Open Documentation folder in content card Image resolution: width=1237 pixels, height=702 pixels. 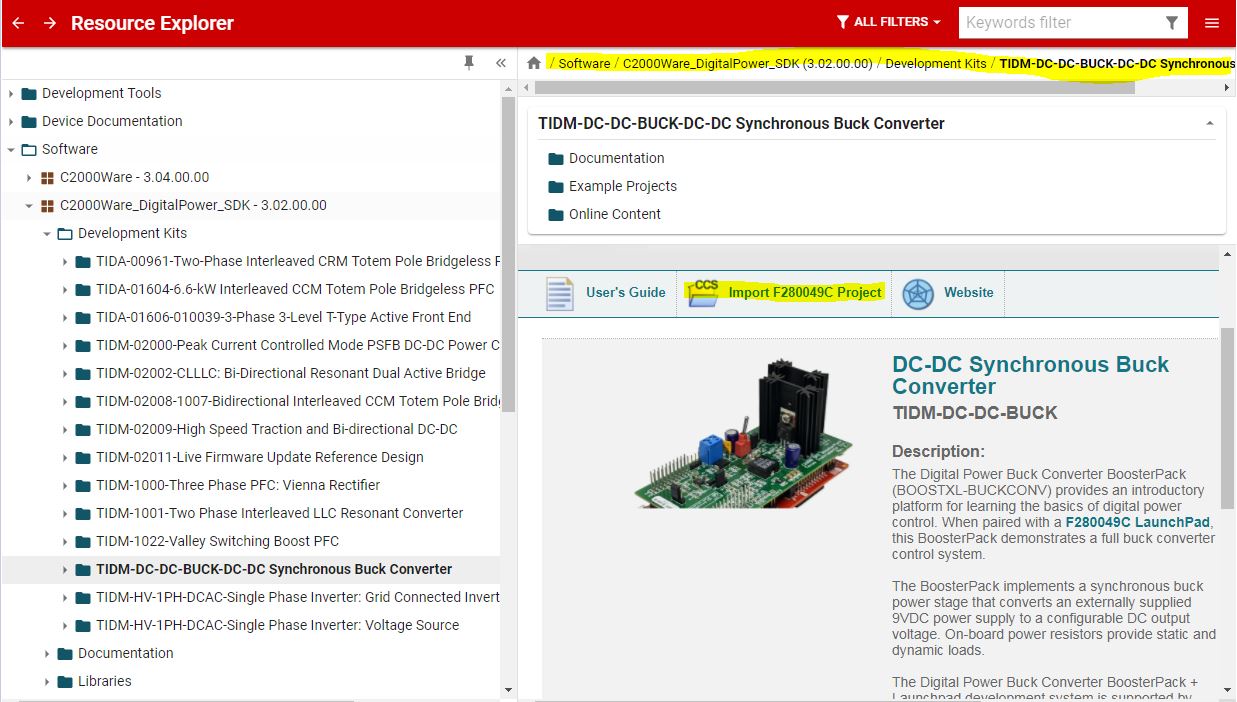(616, 158)
